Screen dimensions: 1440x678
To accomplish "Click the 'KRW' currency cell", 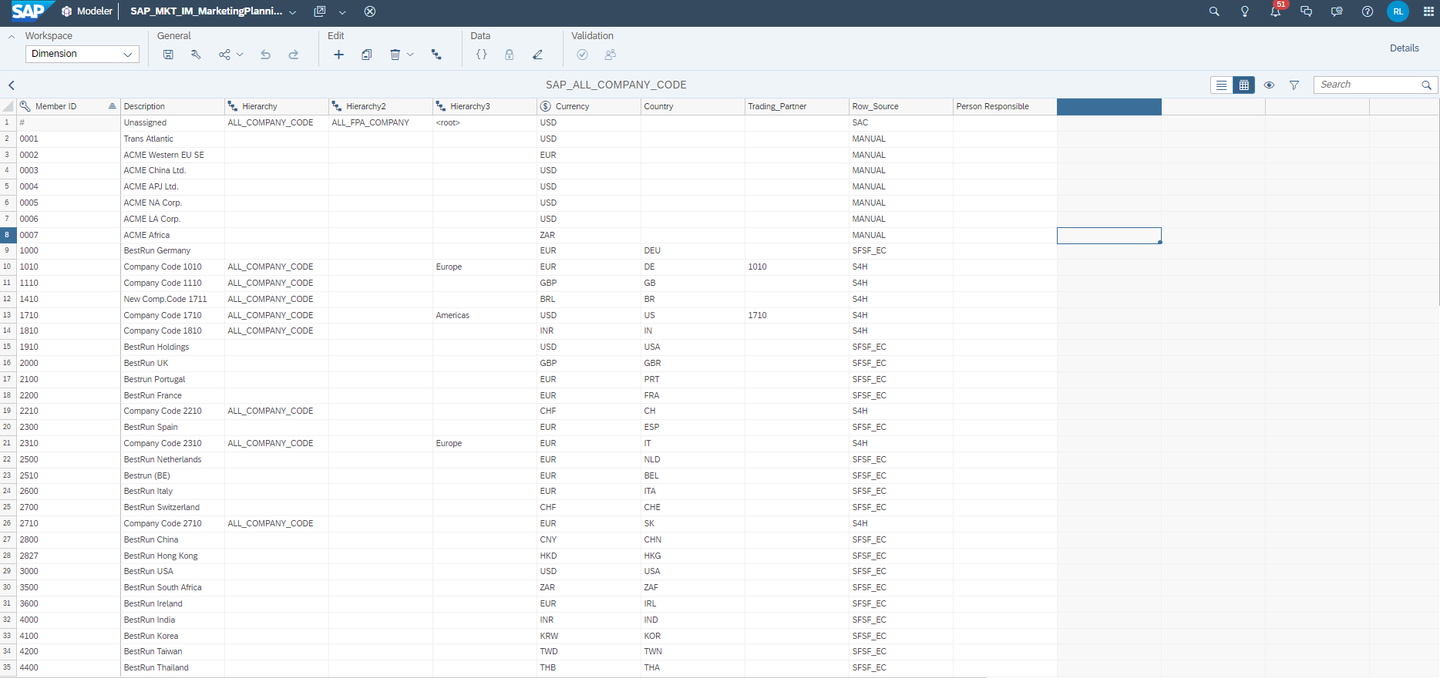I will tap(589, 636).
